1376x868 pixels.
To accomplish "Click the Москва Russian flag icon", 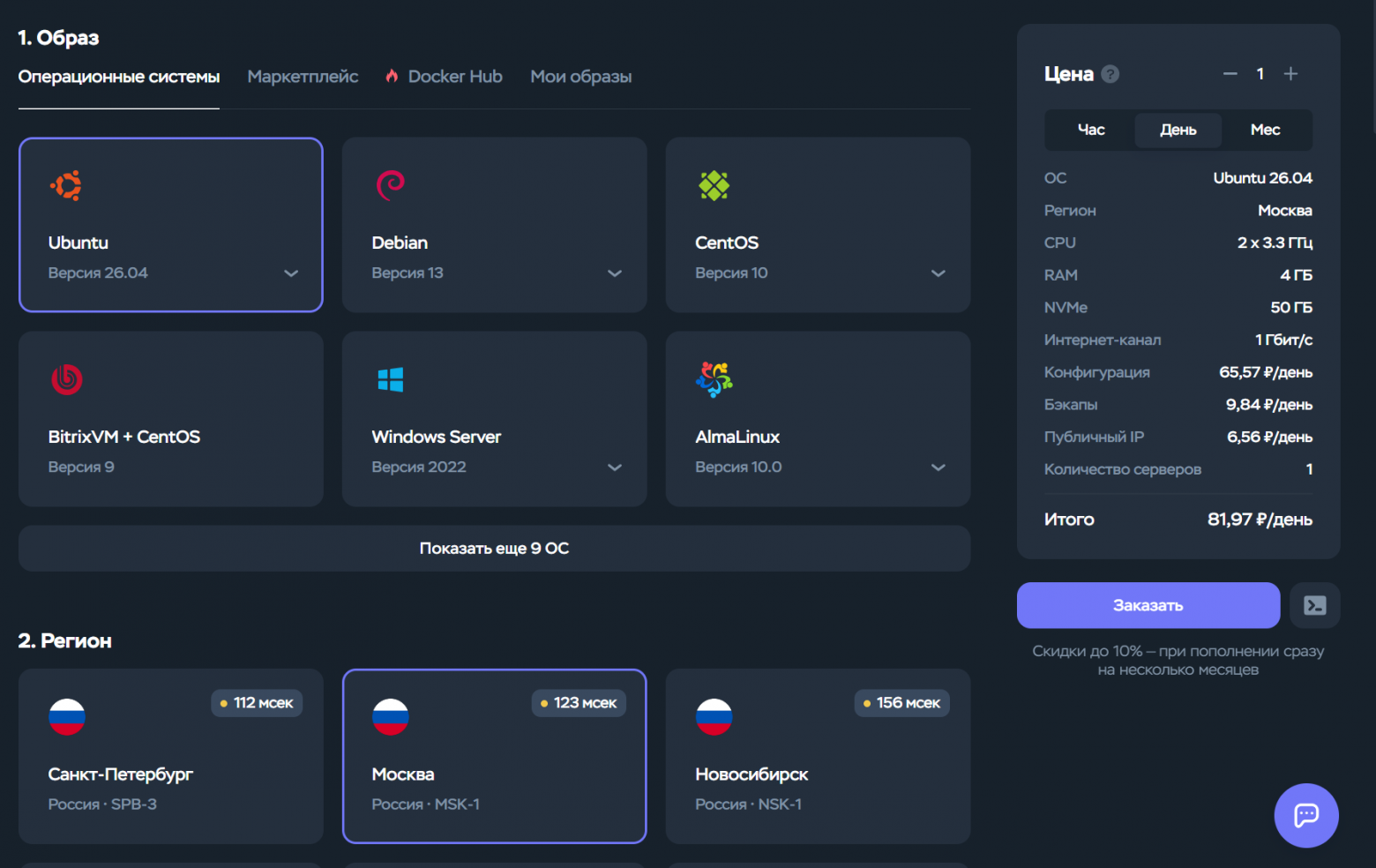I will (x=391, y=716).
